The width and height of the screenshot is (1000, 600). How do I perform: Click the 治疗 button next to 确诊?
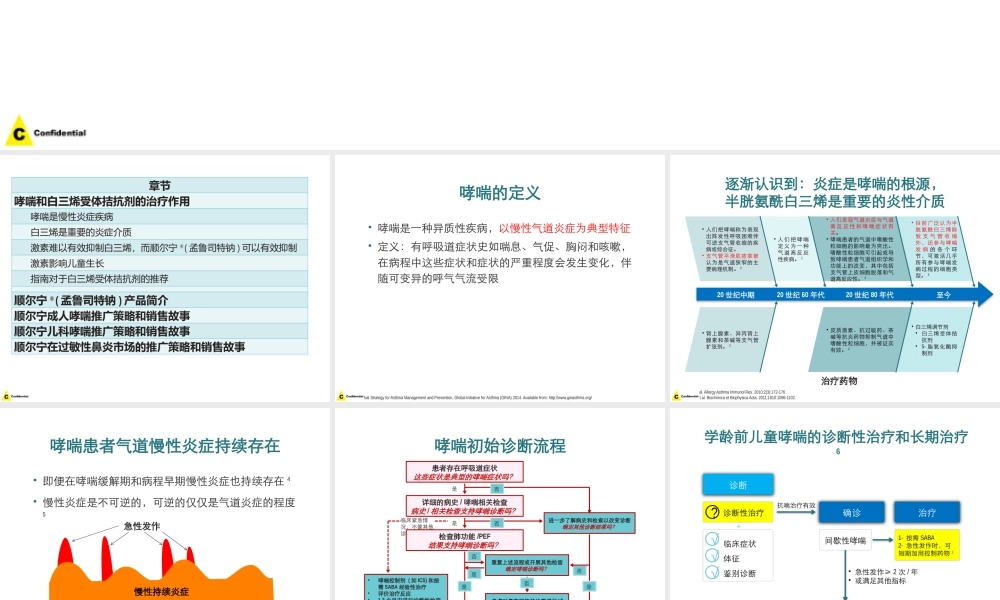[927, 512]
